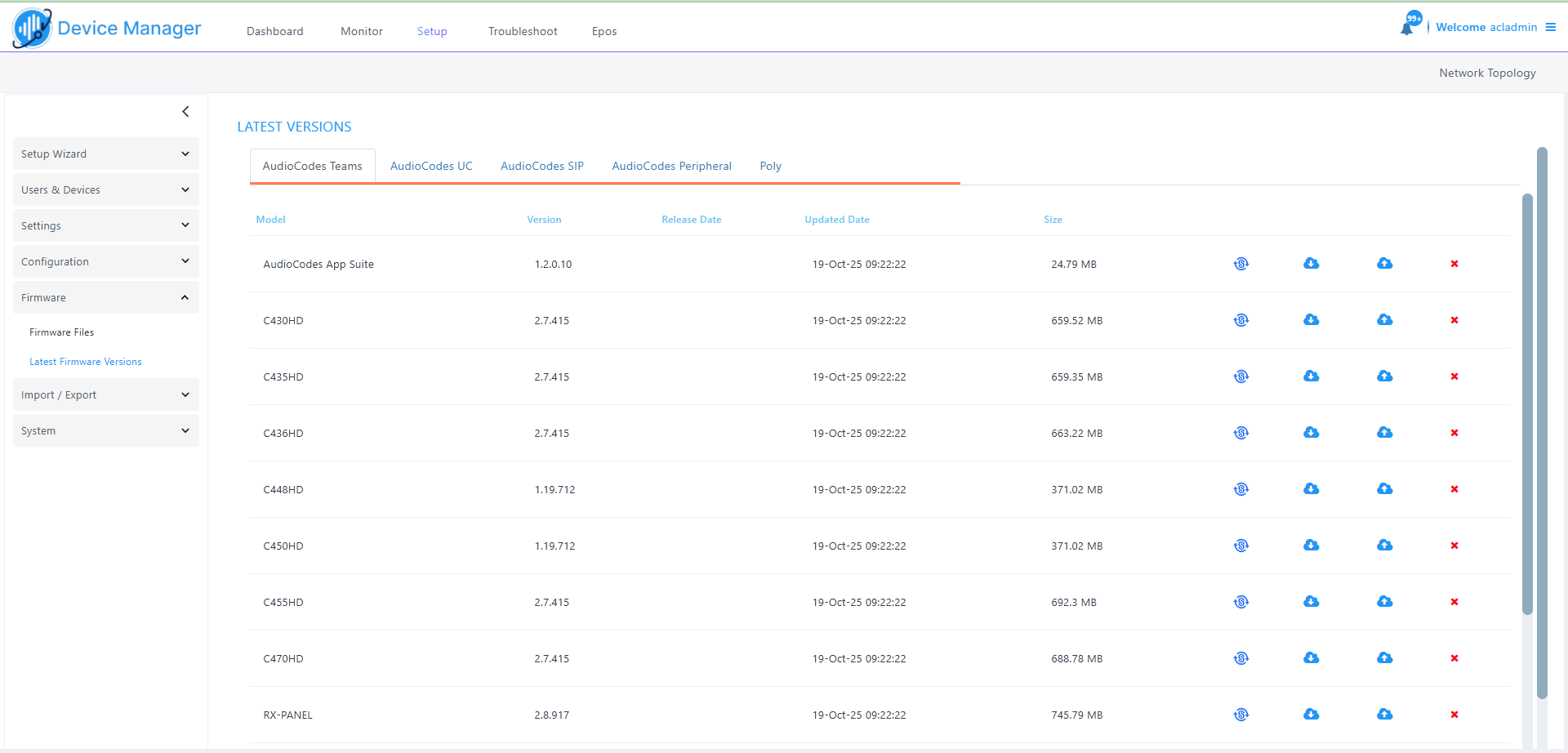Open the Firmware Files link
The image size is (1568, 753).
pos(61,332)
